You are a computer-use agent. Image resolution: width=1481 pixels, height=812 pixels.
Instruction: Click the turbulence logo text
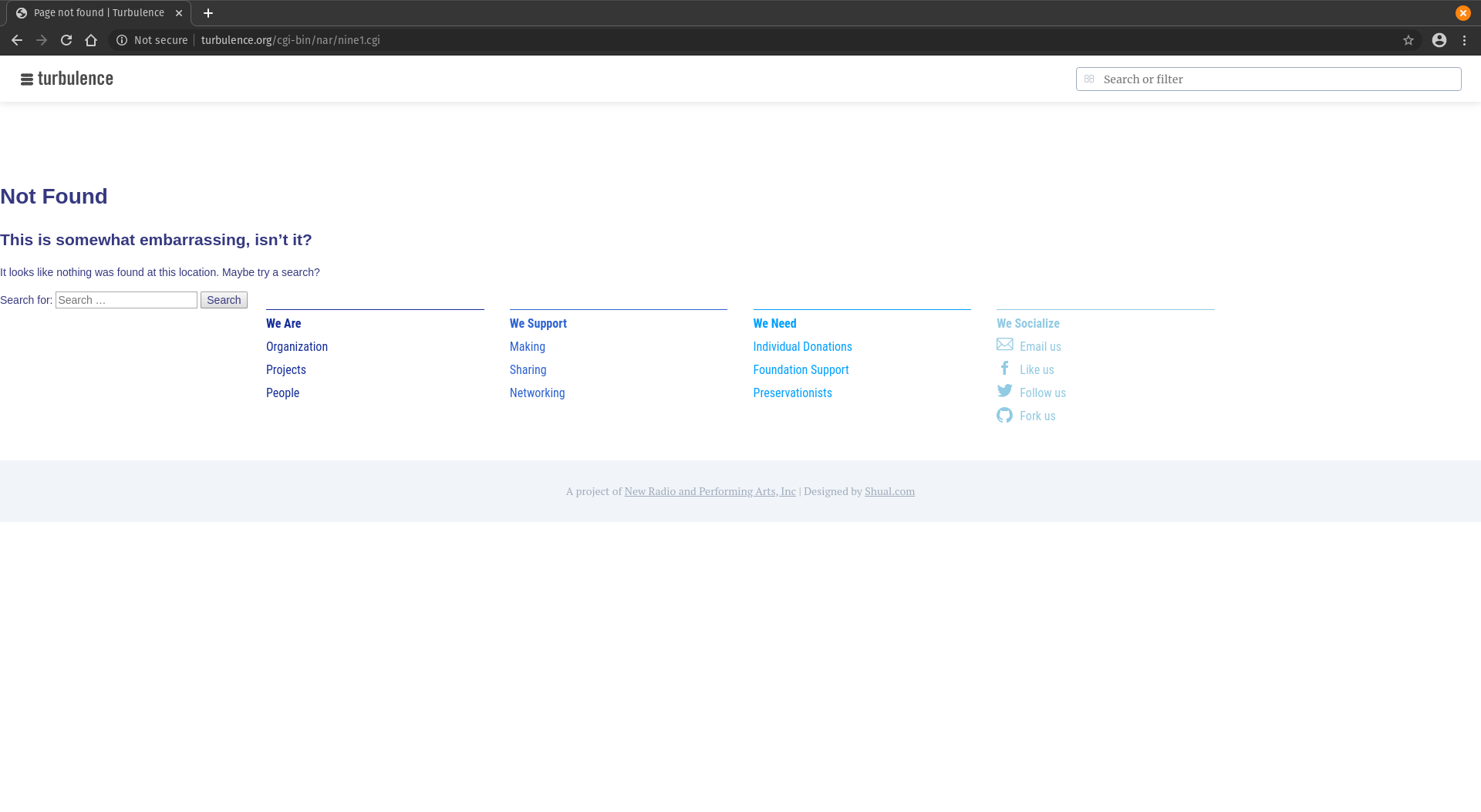76,79
